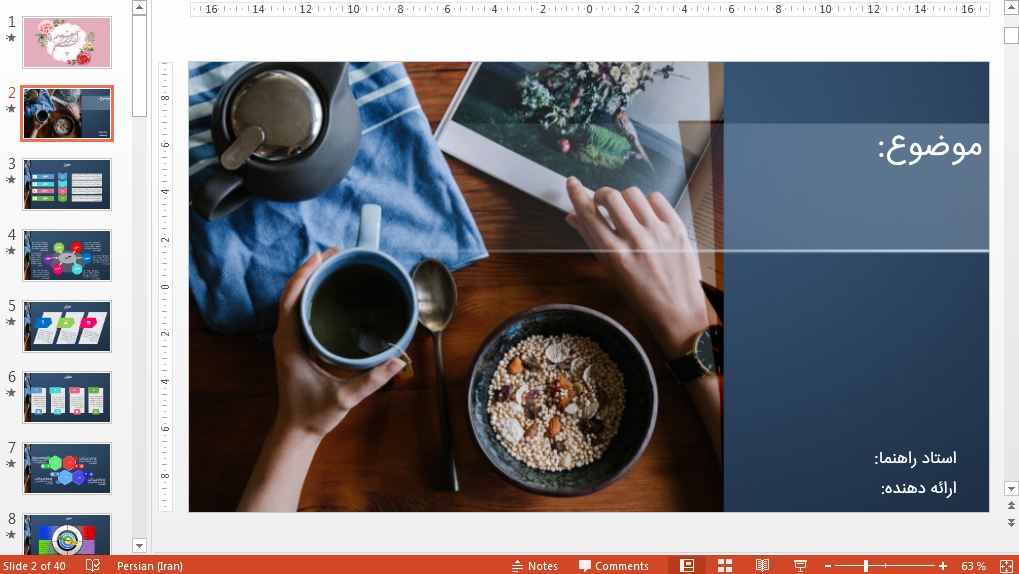Click the zoom in plus button
Image resolution: width=1019 pixels, height=574 pixels.
[x=942, y=566]
